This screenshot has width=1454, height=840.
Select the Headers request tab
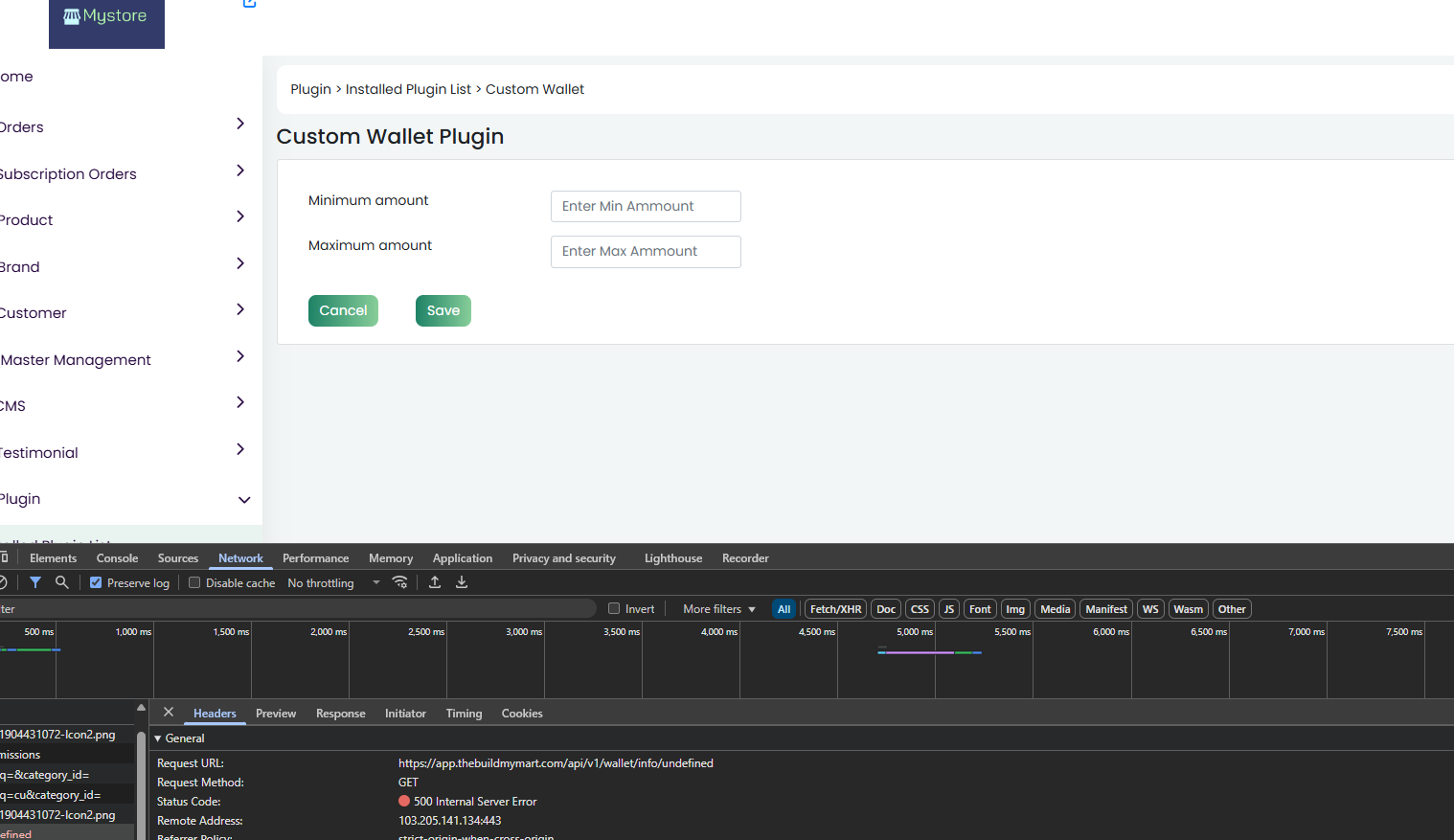tap(215, 714)
